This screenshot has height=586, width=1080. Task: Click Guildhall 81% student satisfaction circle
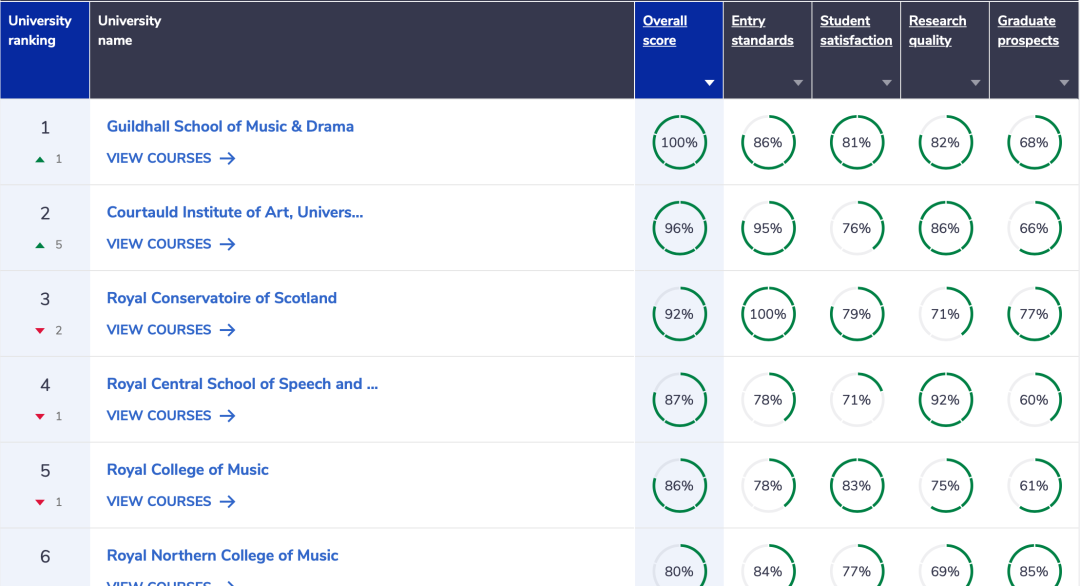click(857, 143)
